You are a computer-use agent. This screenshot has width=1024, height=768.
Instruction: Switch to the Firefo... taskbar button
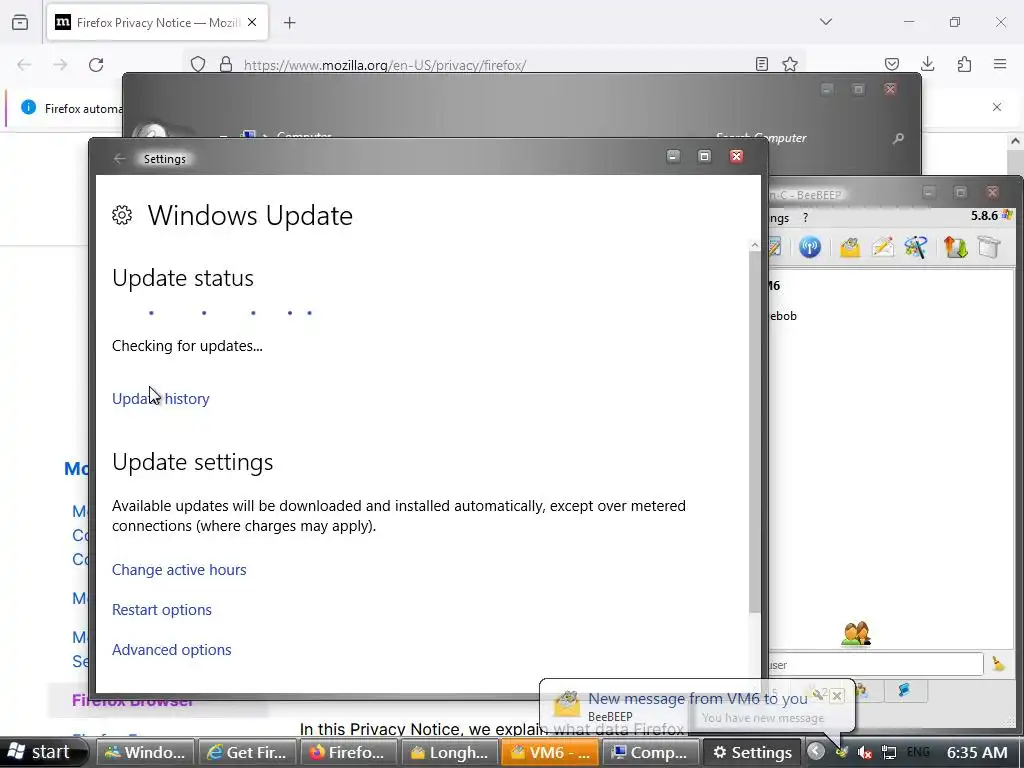pos(348,752)
